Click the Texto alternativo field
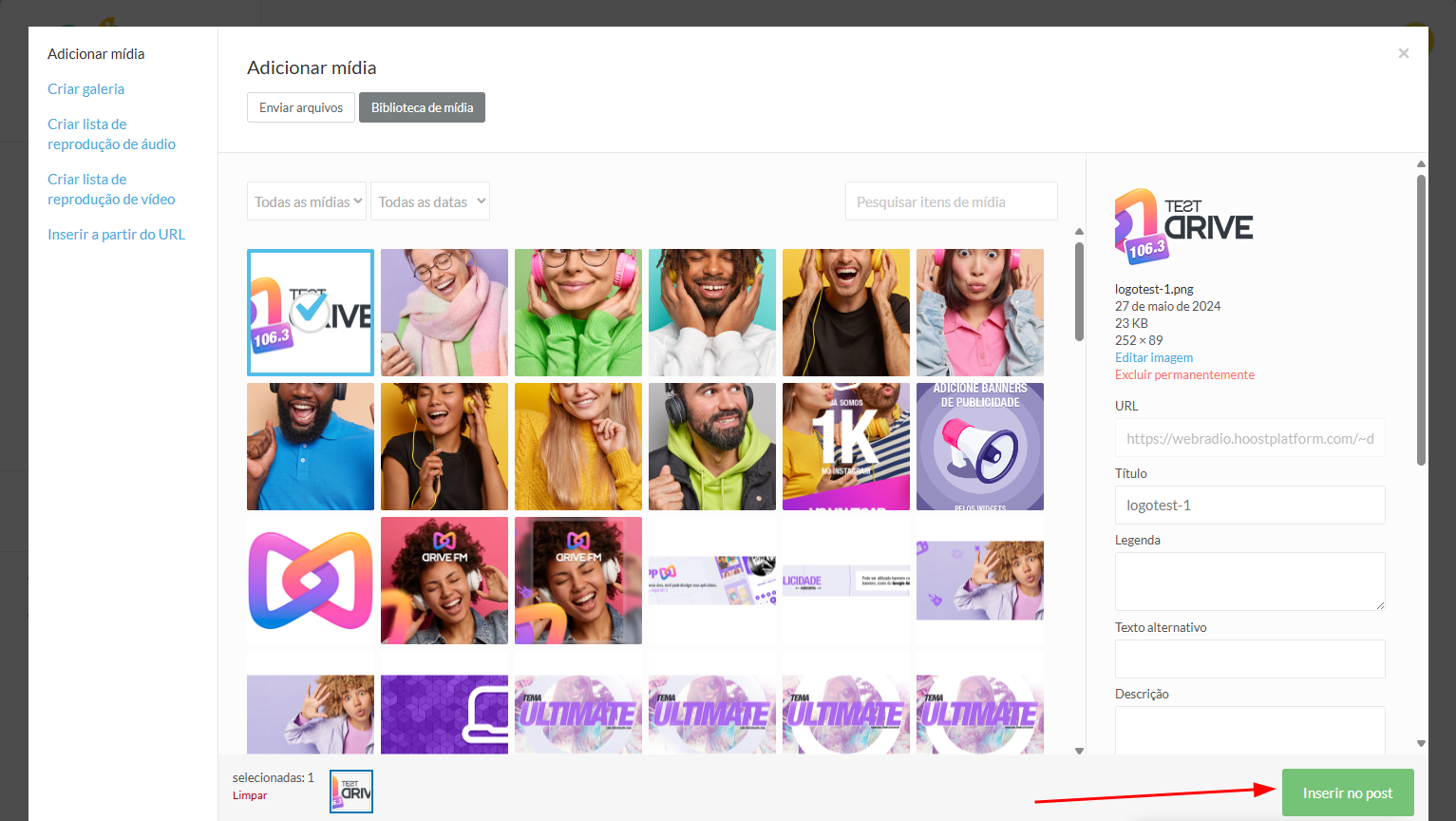The image size is (1456, 821). [1250, 659]
